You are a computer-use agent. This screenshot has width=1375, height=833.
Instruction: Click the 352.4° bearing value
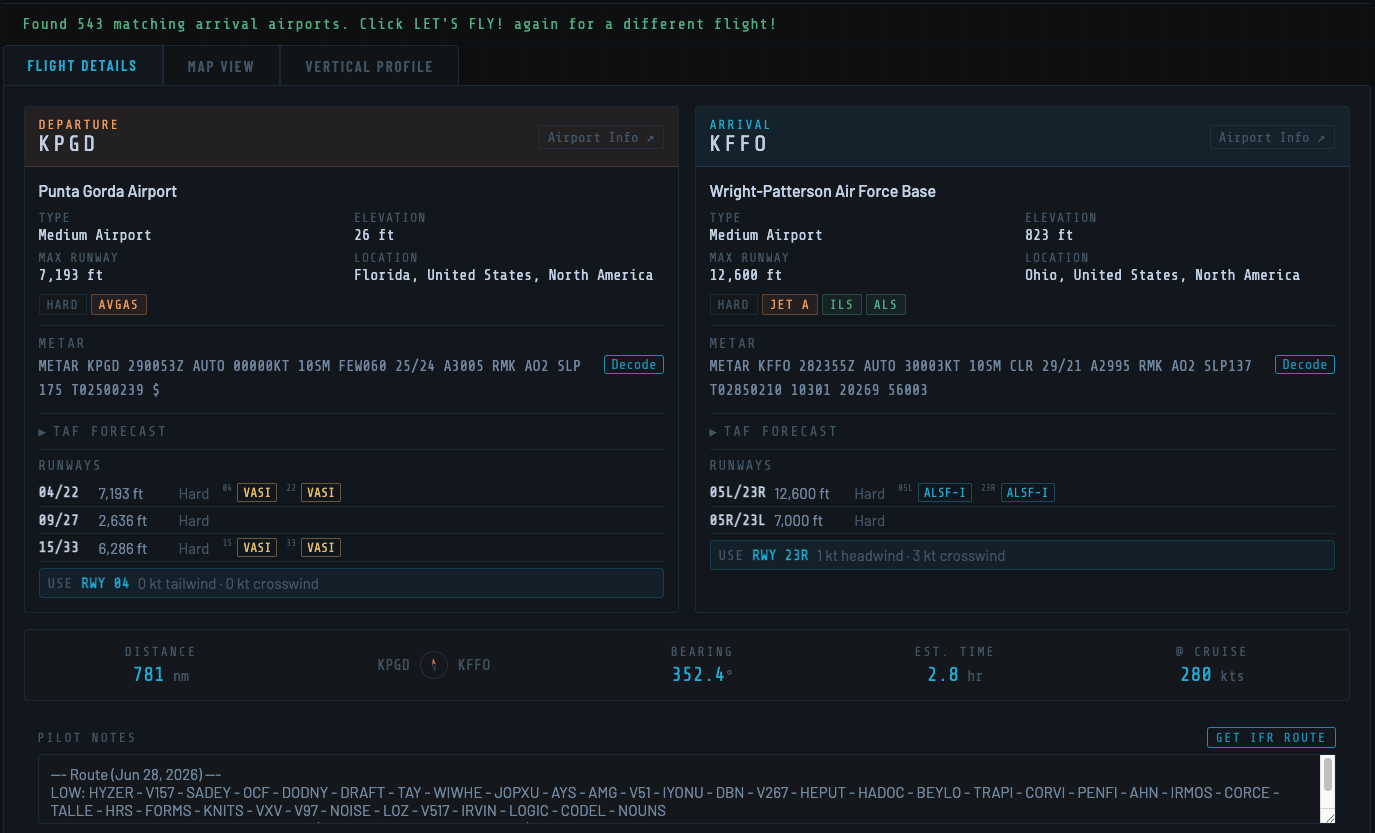[x=702, y=675]
